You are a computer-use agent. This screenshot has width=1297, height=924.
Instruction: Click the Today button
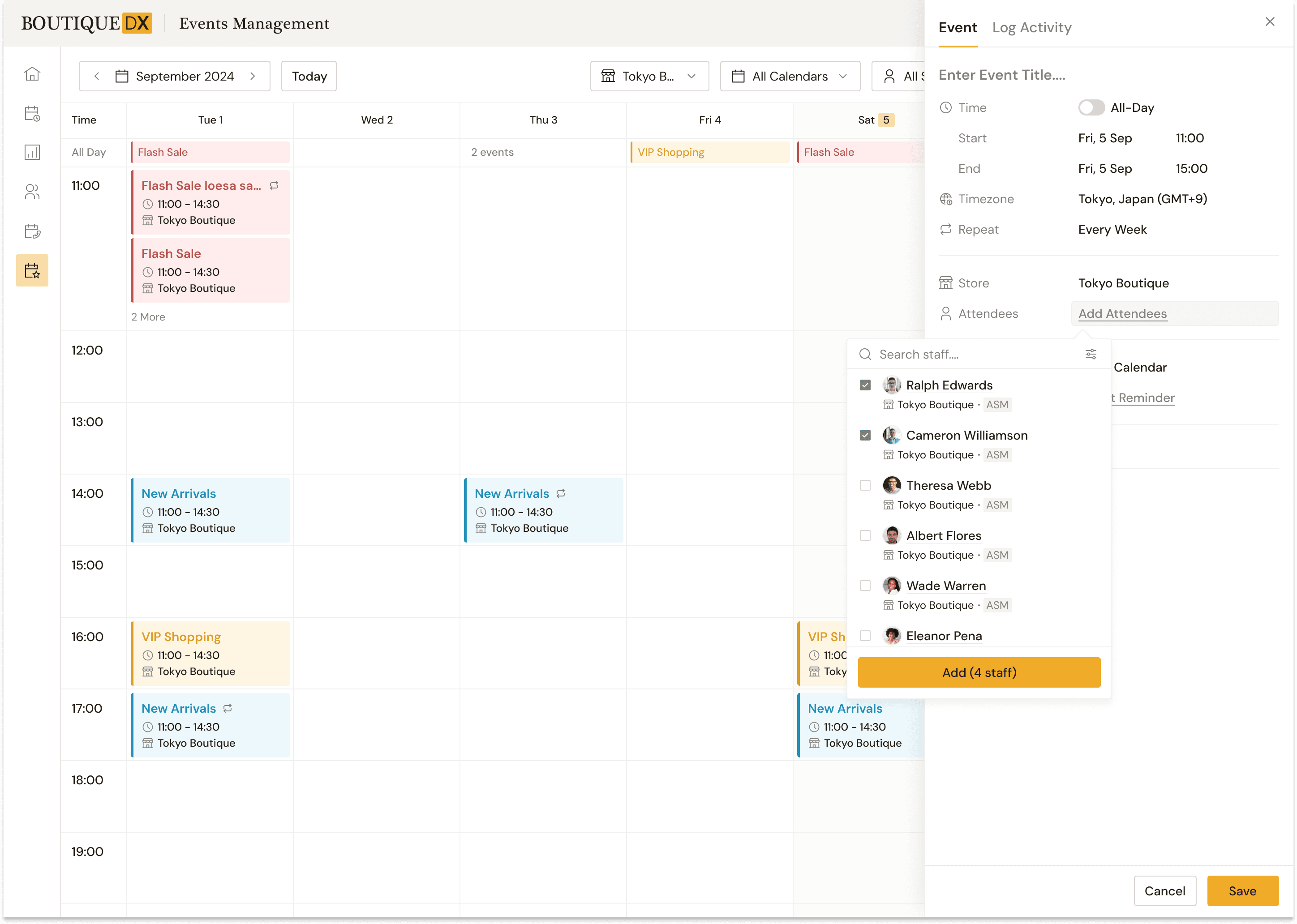pos(309,76)
